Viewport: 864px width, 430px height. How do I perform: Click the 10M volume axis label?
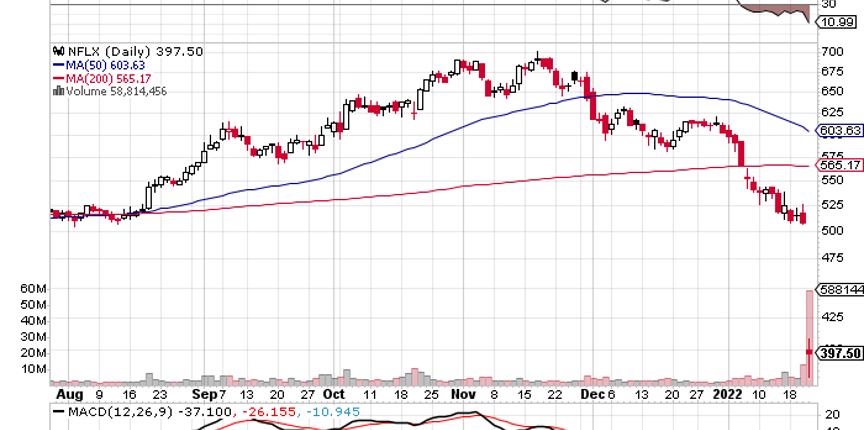click(x=34, y=369)
